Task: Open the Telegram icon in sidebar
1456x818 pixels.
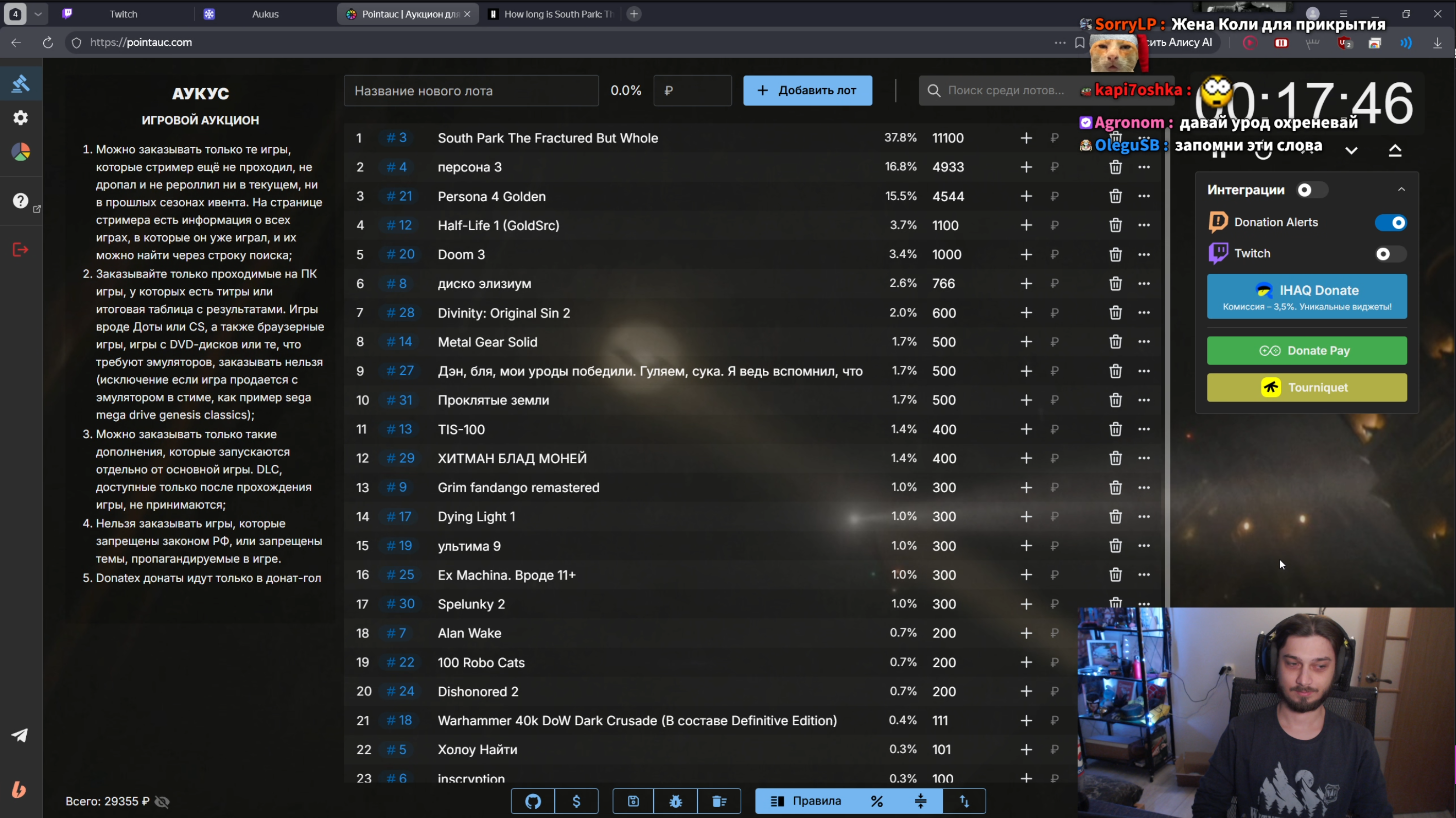Action: click(20, 735)
